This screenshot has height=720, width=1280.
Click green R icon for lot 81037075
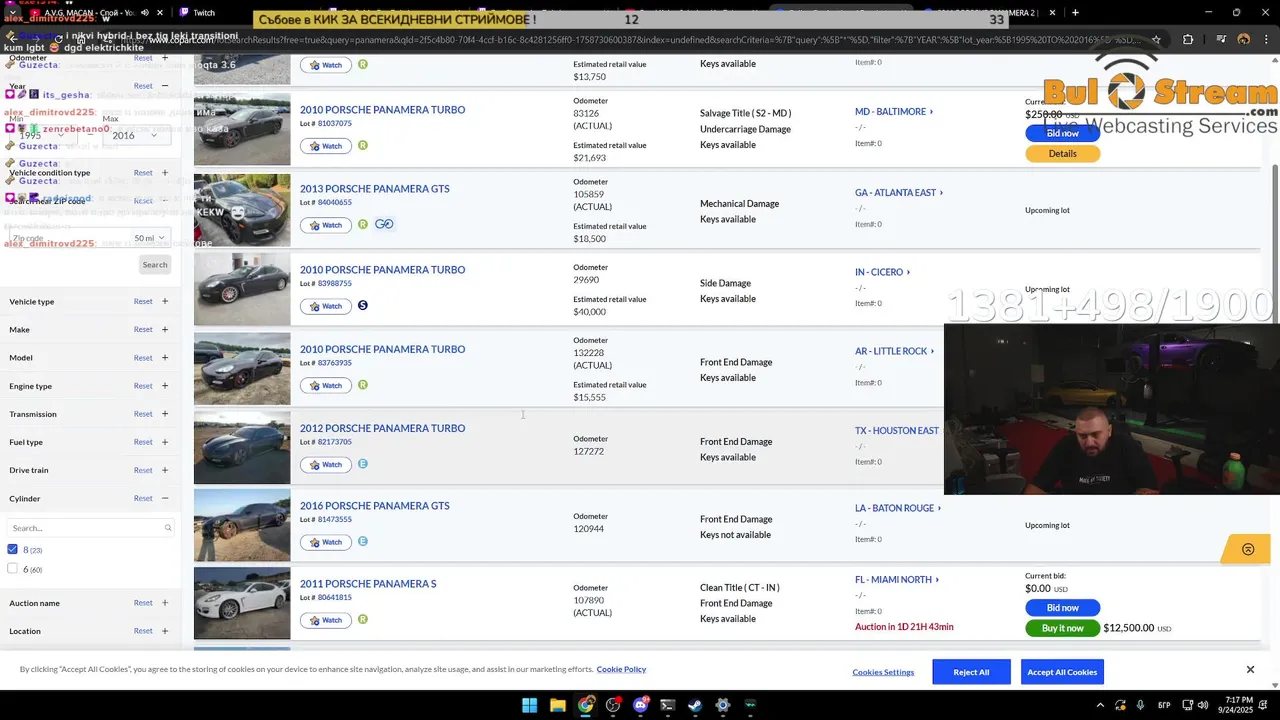[363, 145]
